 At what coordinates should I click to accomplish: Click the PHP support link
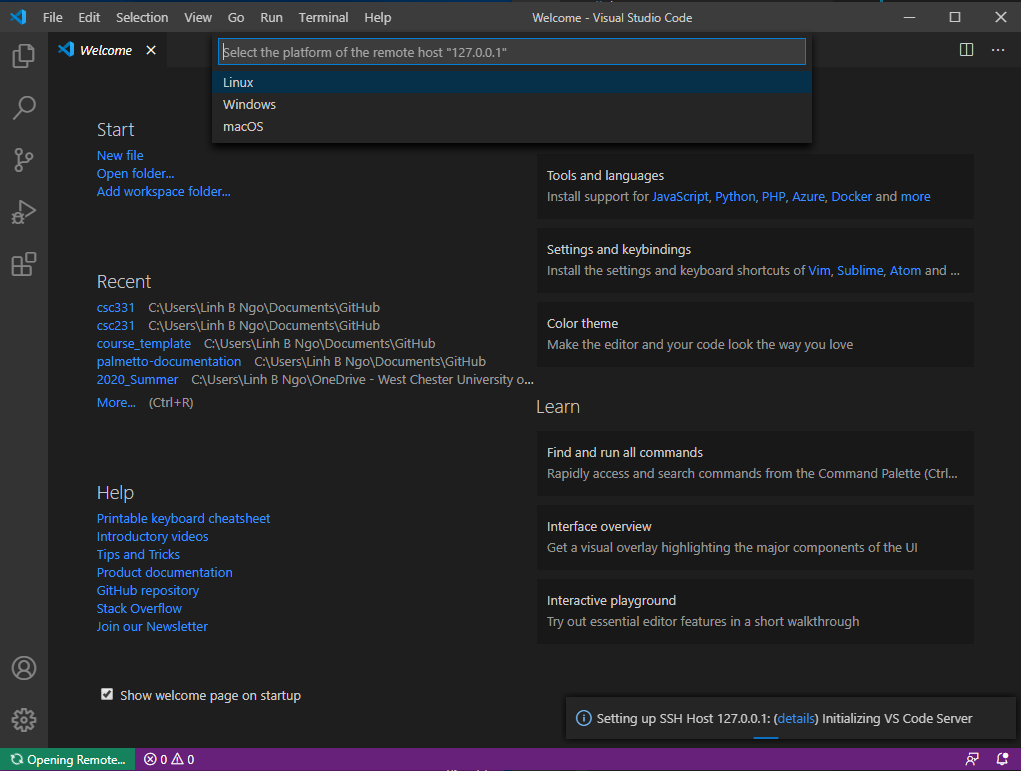click(x=774, y=197)
